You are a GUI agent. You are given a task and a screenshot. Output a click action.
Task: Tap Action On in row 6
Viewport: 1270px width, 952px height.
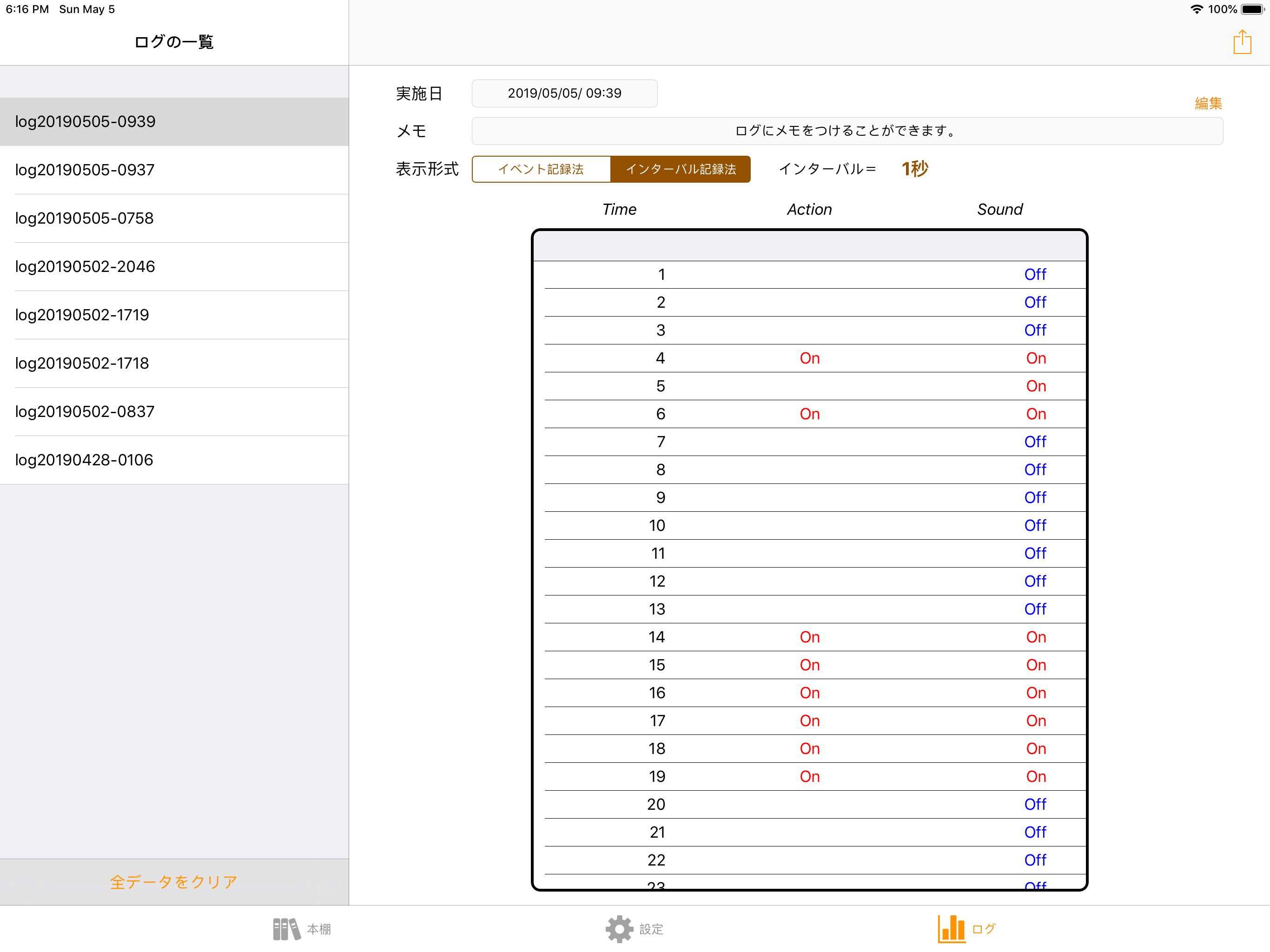tap(809, 414)
